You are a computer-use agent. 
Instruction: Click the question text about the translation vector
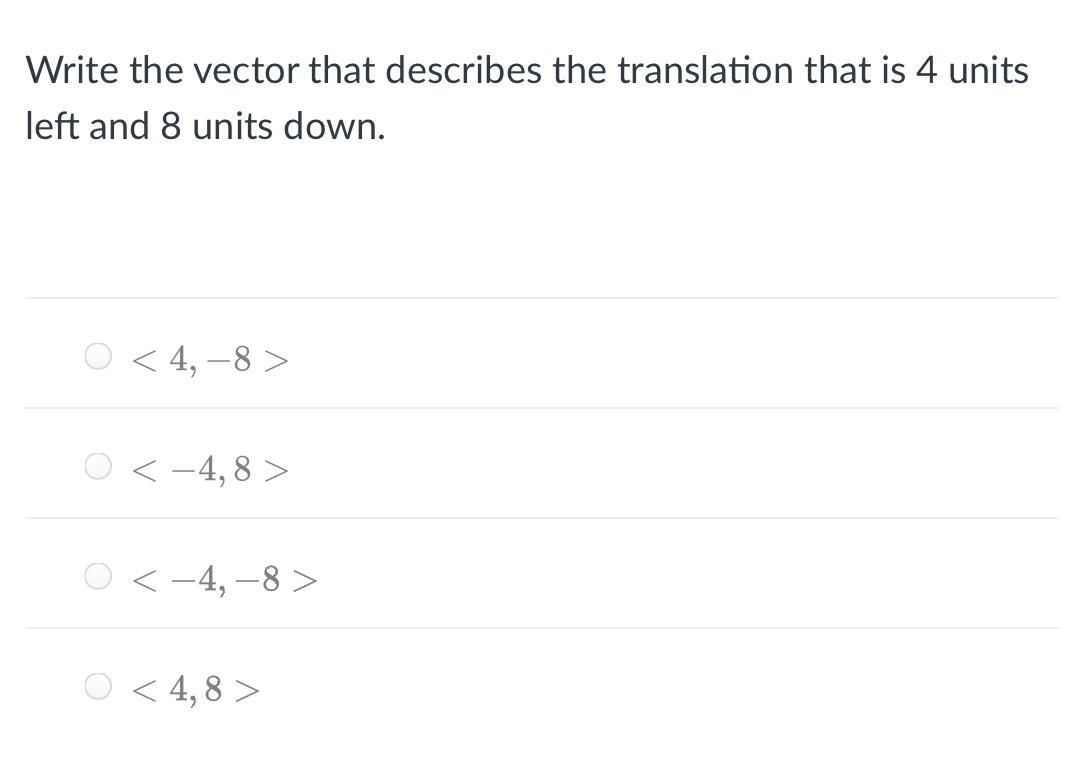point(527,98)
